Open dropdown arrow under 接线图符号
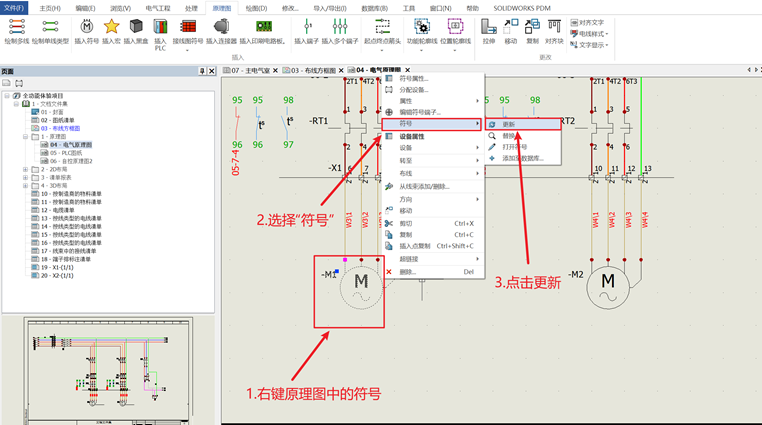762x425 pixels. (188, 51)
